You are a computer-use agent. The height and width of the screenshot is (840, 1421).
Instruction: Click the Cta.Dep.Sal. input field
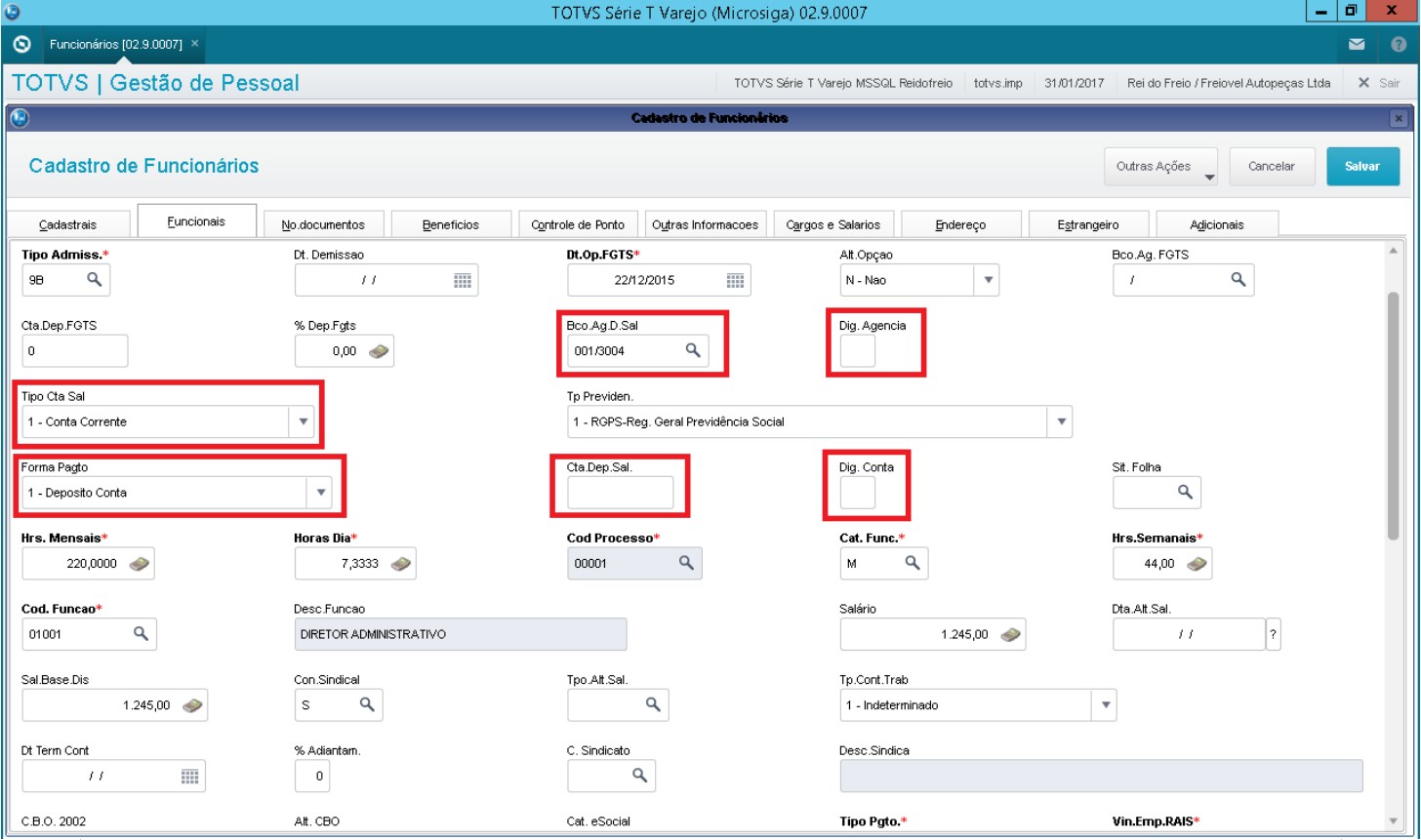620,493
